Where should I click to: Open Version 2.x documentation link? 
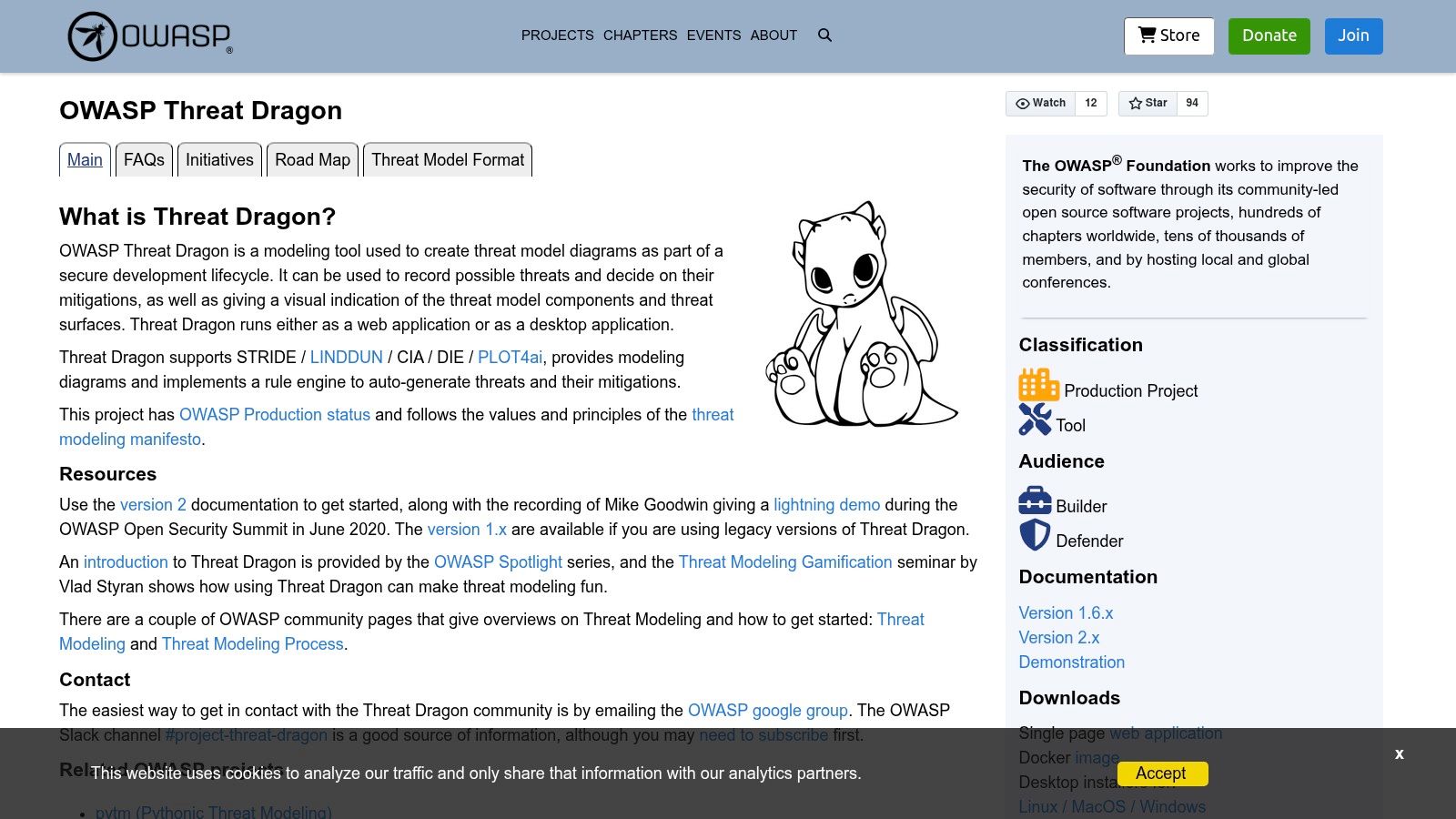coord(1059,638)
